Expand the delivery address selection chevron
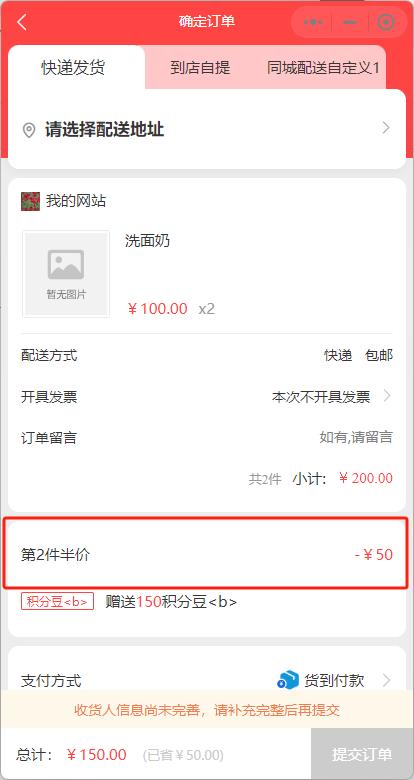The image size is (414, 780). pyautogui.click(x=386, y=128)
